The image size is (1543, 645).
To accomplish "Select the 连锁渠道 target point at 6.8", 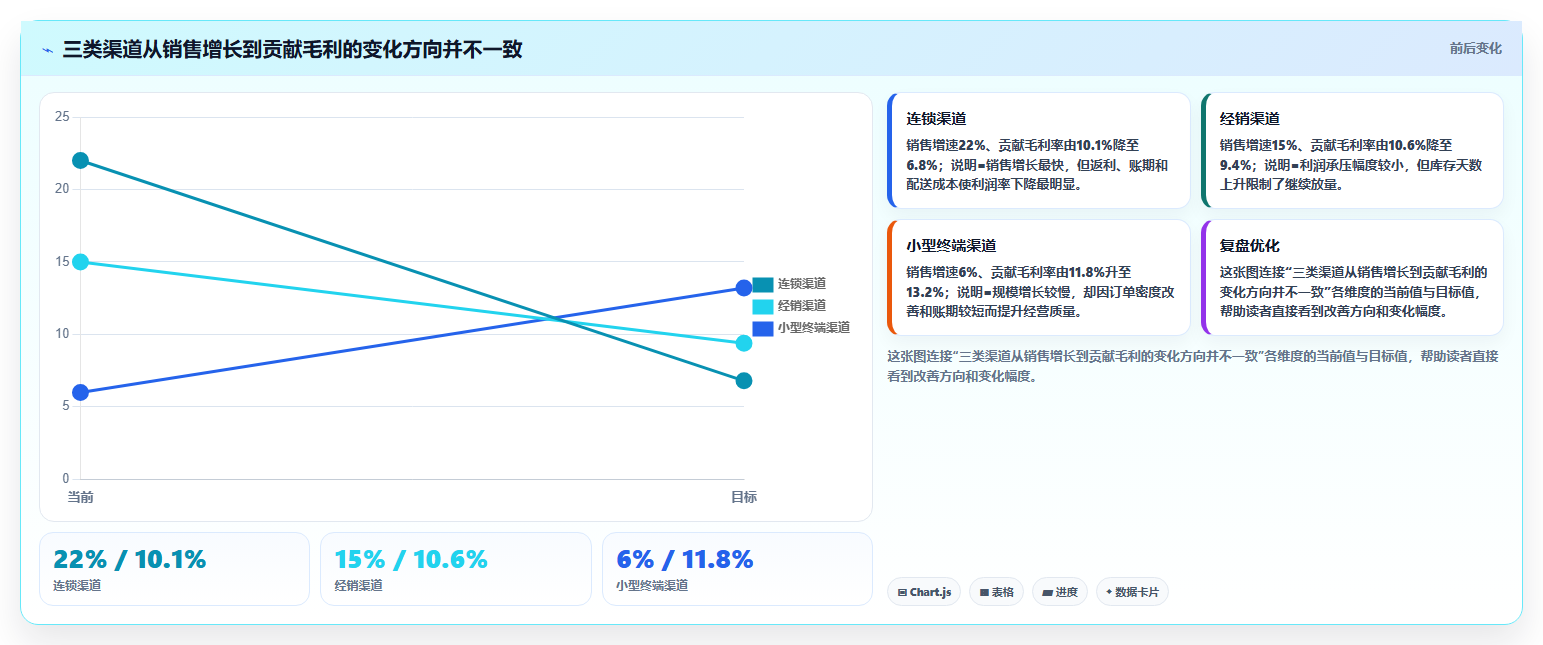I will pos(744,381).
